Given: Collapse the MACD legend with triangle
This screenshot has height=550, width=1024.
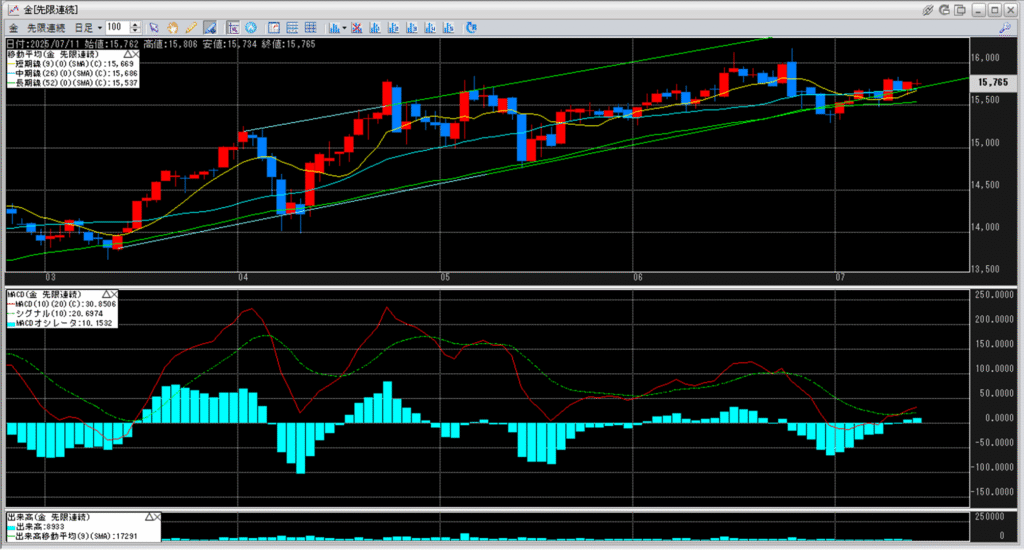Looking at the screenshot, I should pos(106,295).
